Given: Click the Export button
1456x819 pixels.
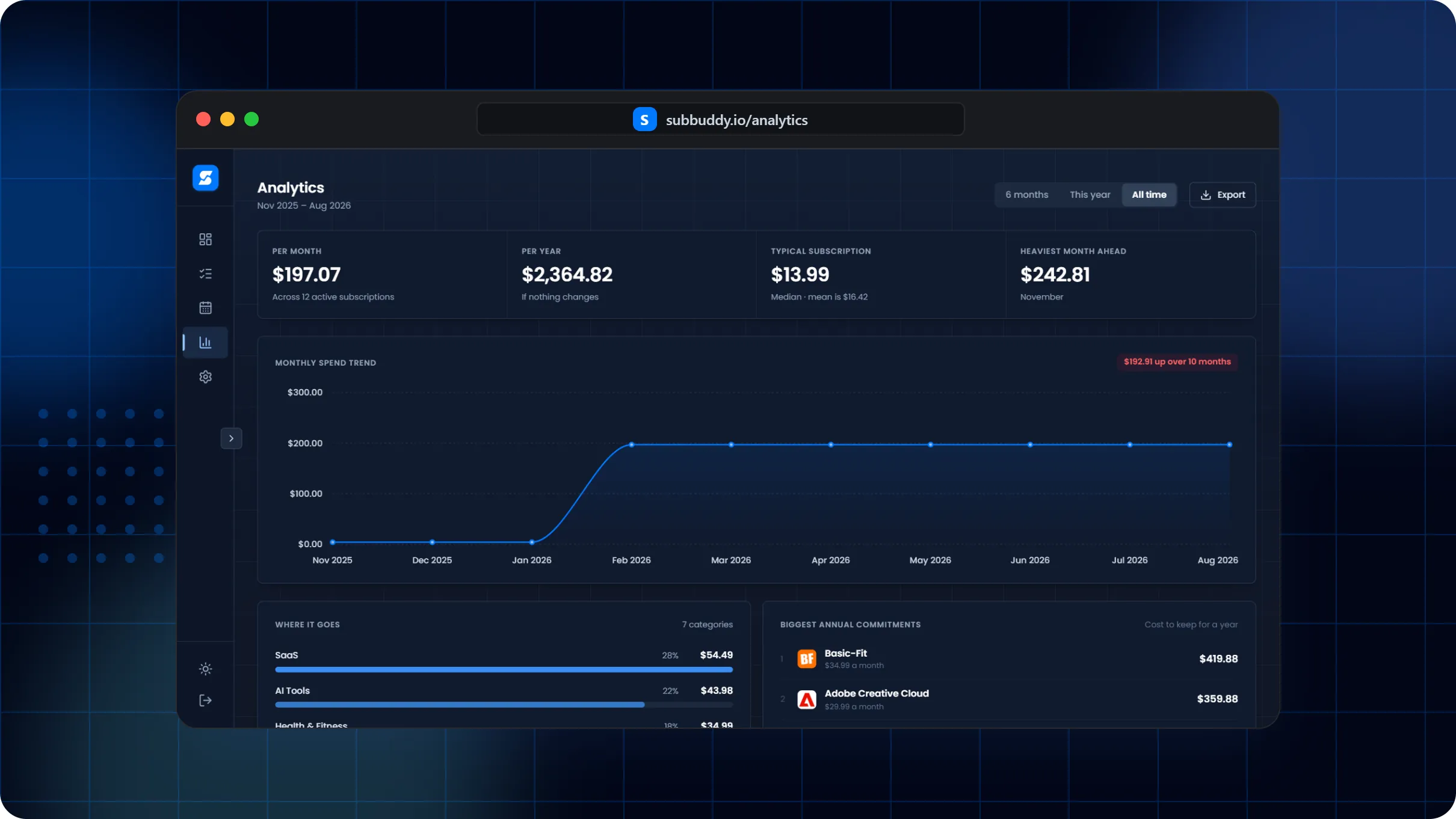Looking at the screenshot, I should tap(1223, 195).
